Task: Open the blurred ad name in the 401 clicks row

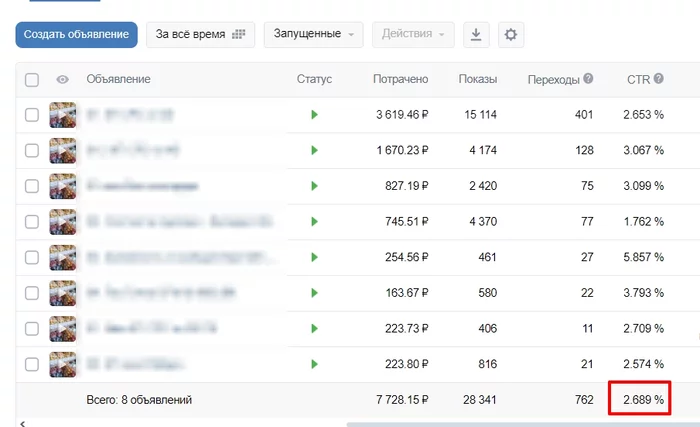Action: tap(130, 115)
